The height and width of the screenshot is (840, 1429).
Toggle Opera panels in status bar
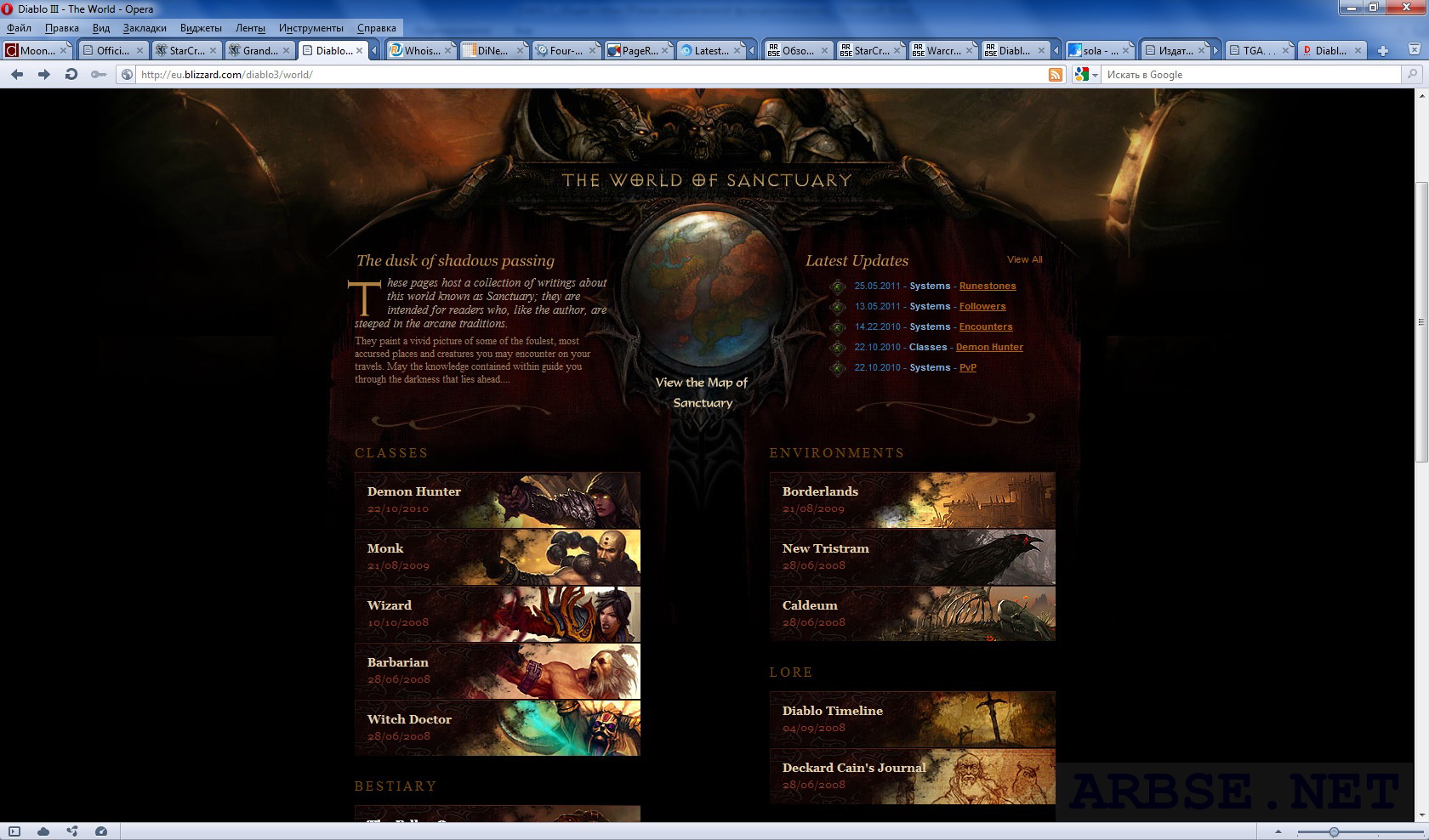14,831
